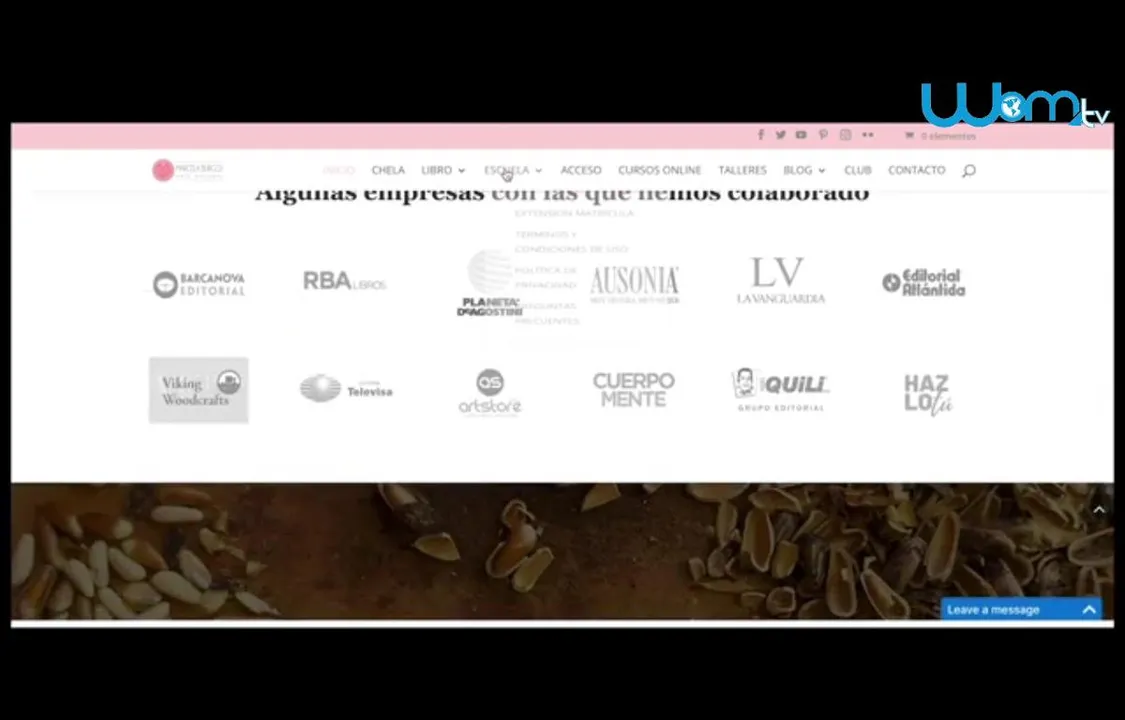Viewport: 1125px width, 720px height.
Task: Open the CHELA menu item
Action: coord(388,170)
